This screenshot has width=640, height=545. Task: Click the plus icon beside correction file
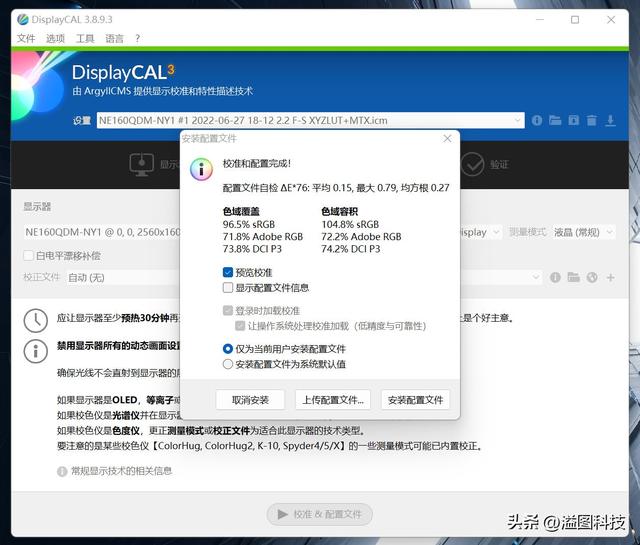point(611,278)
